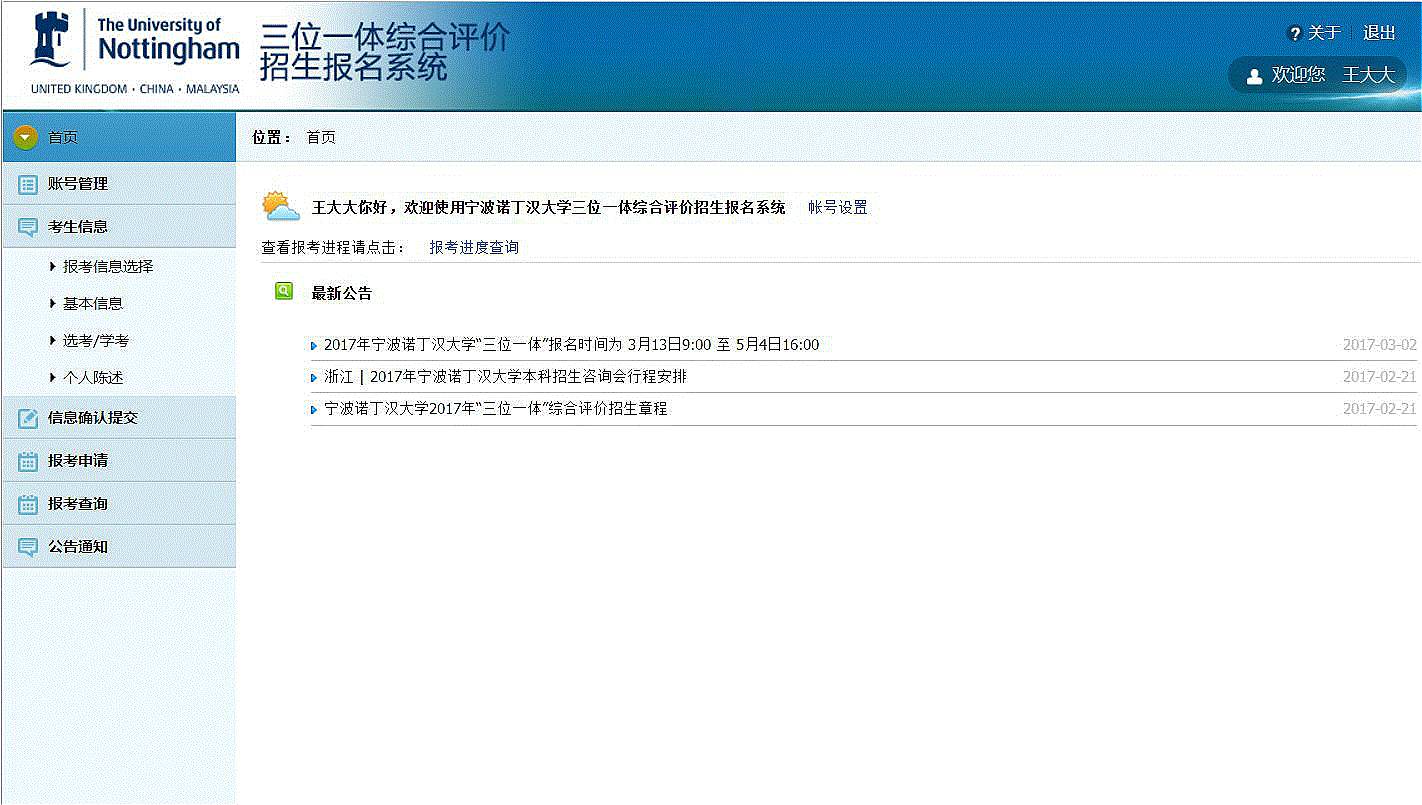Click the calendar icon beside 报考申请
Viewport: 1422px width, 805px height.
[28, 461]
